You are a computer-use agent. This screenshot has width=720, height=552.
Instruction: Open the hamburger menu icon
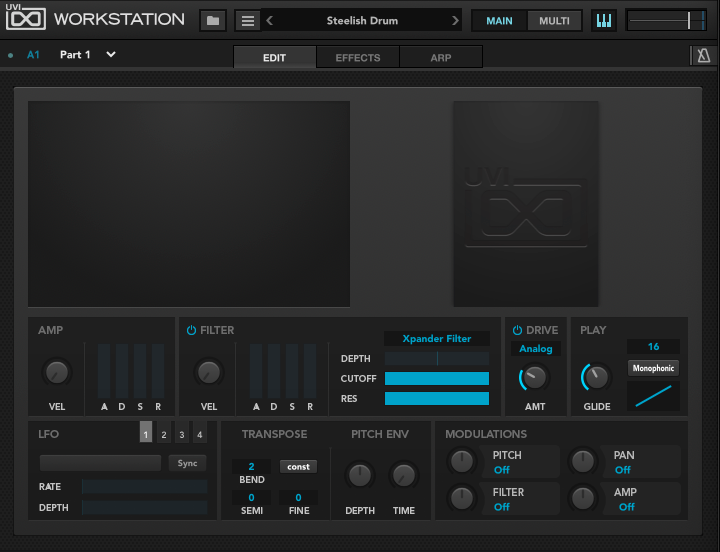(248, 21)
